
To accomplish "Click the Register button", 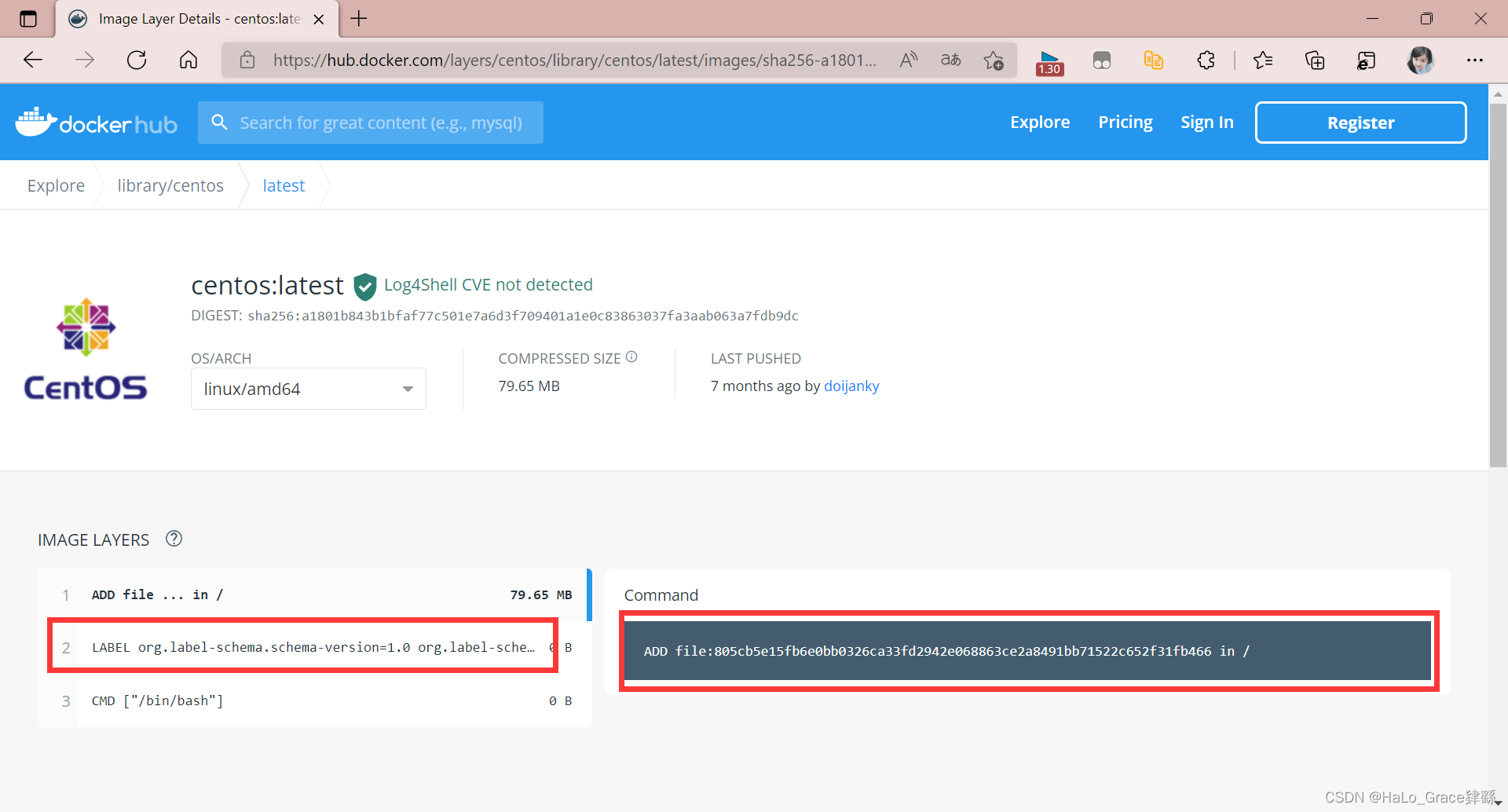I will [1360, 123].
